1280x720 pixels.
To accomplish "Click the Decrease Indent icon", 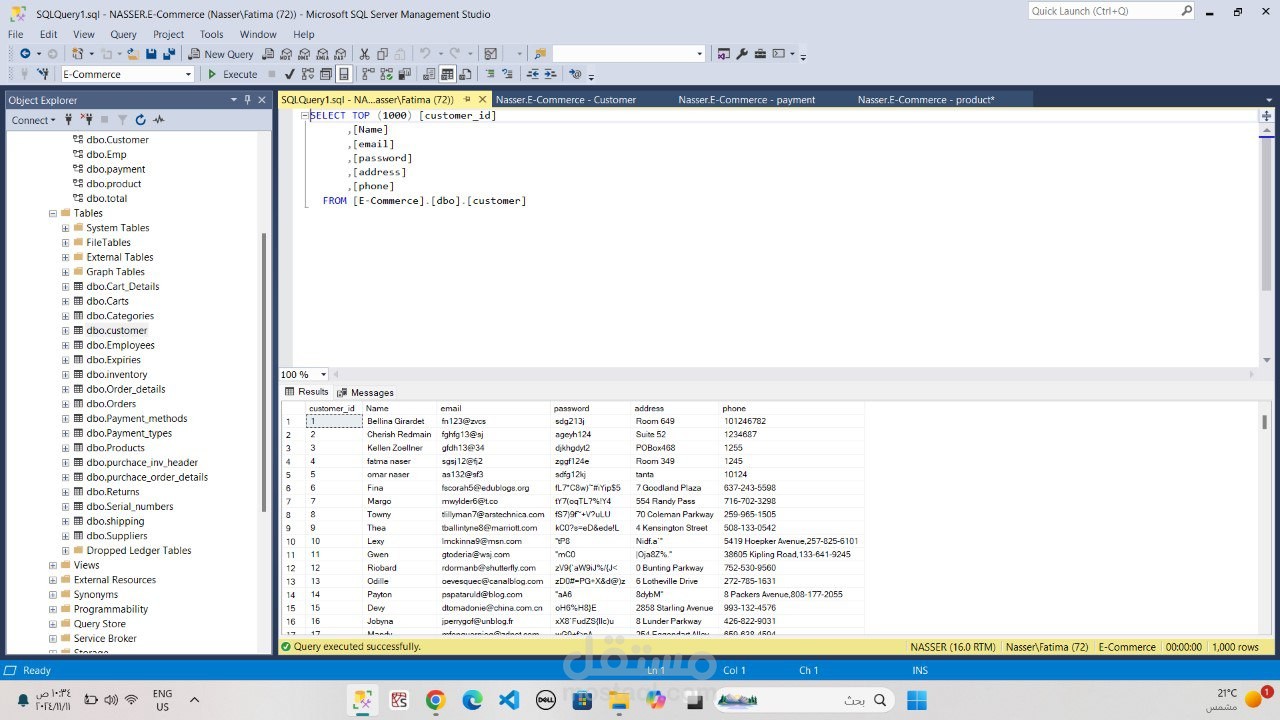I will [533, 74].
